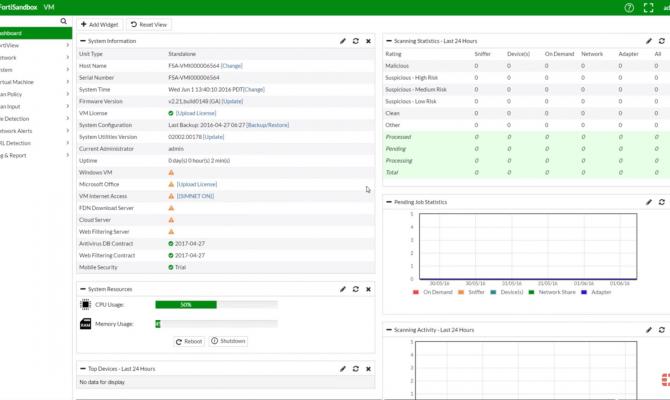Open the File Detection sidebar item

click(36, 119)
